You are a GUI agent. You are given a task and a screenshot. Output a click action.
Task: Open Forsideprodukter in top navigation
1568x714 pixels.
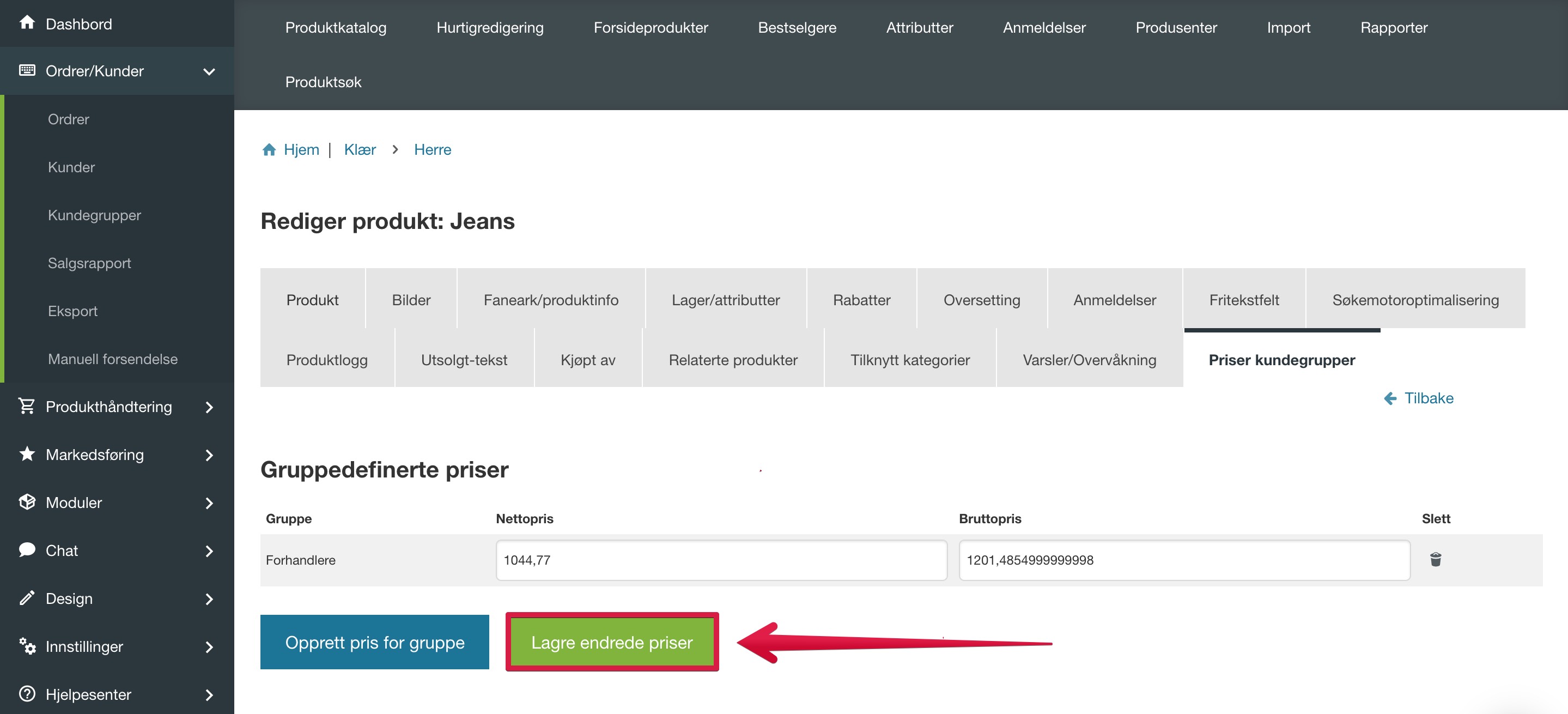[651, 27]
